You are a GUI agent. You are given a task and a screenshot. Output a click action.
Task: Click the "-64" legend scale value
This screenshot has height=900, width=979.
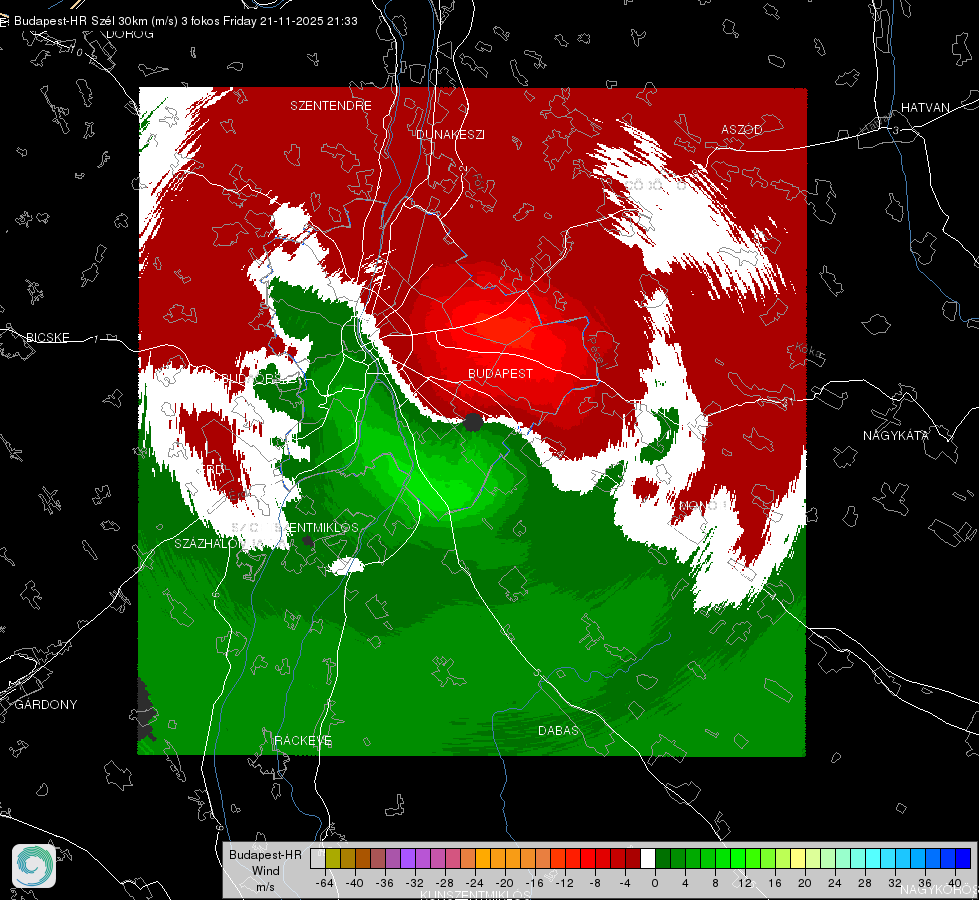pos(324,883)
